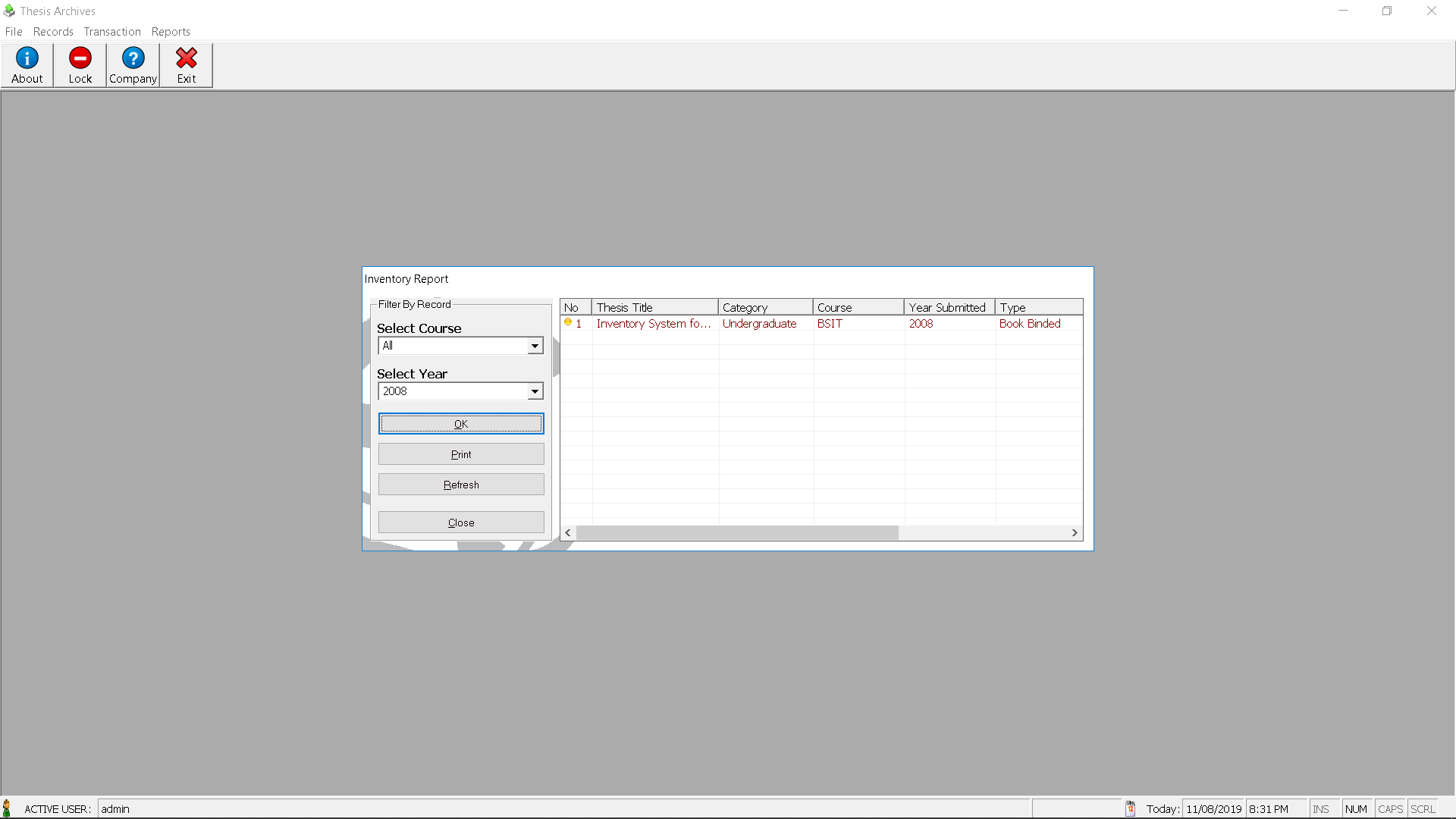
Task: Click the Type column header
Action: tap(1039, 307)
